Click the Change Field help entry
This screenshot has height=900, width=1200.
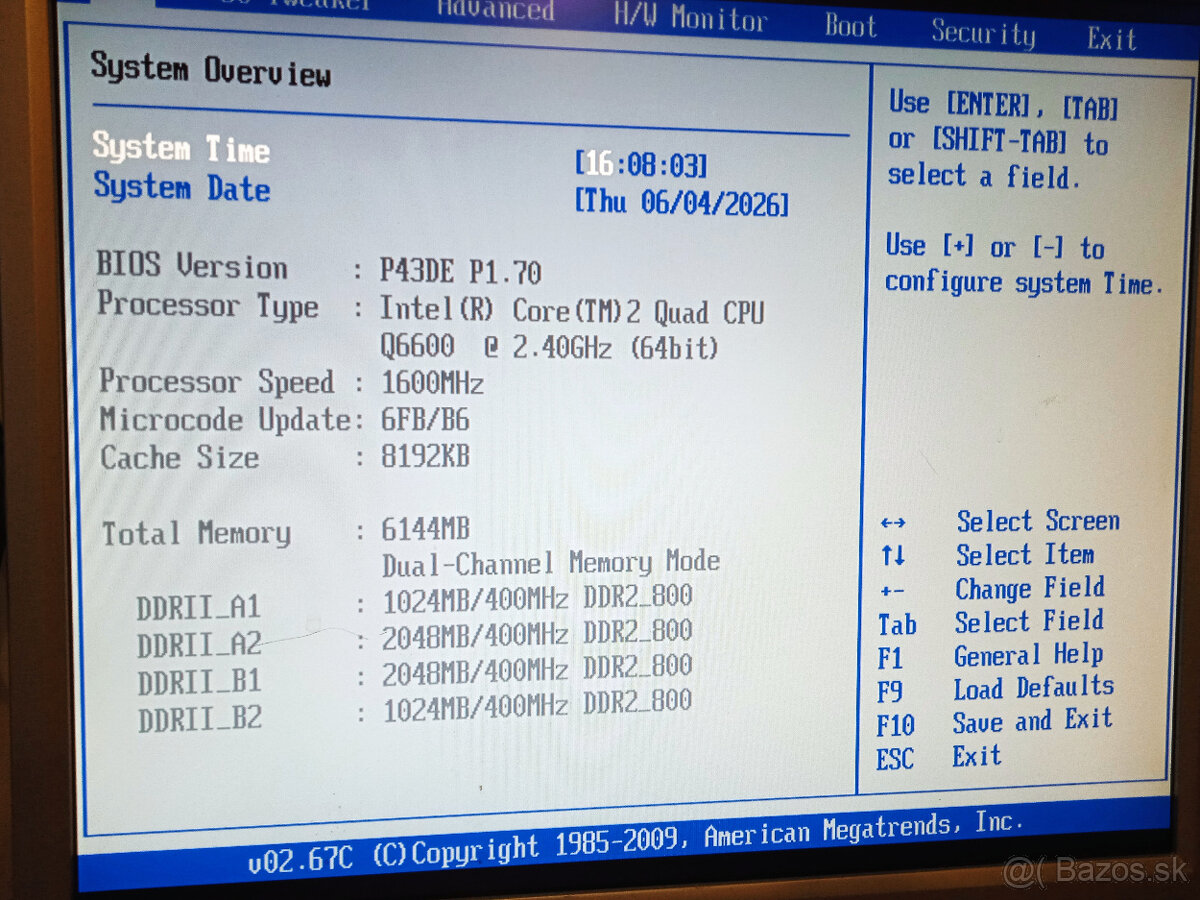coord(1029,588)
